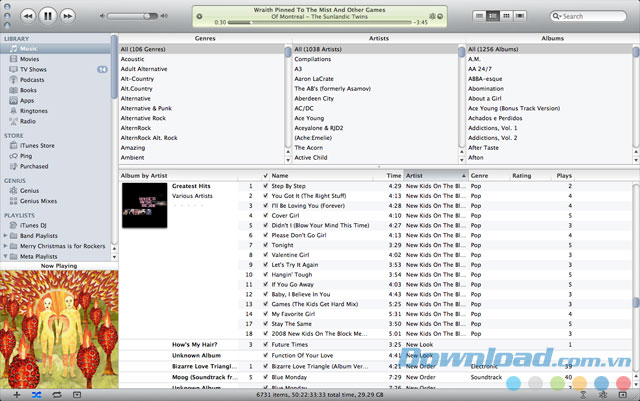Add a new playlist with plus button
The height and width of the screenshot is (401, 640).
(x=17, y=395)
